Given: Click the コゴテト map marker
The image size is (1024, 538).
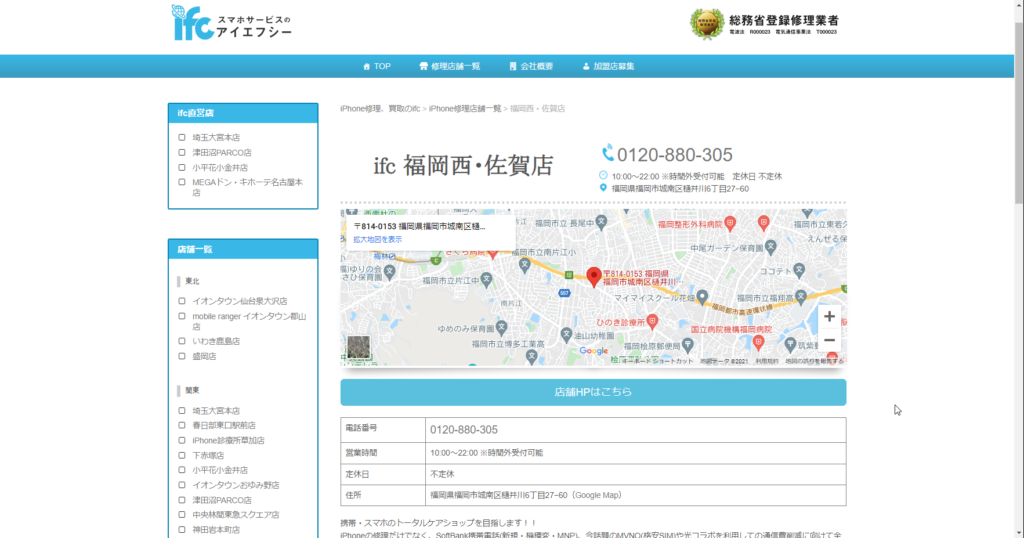Looking at the screenshot, I should pos(799,270).
